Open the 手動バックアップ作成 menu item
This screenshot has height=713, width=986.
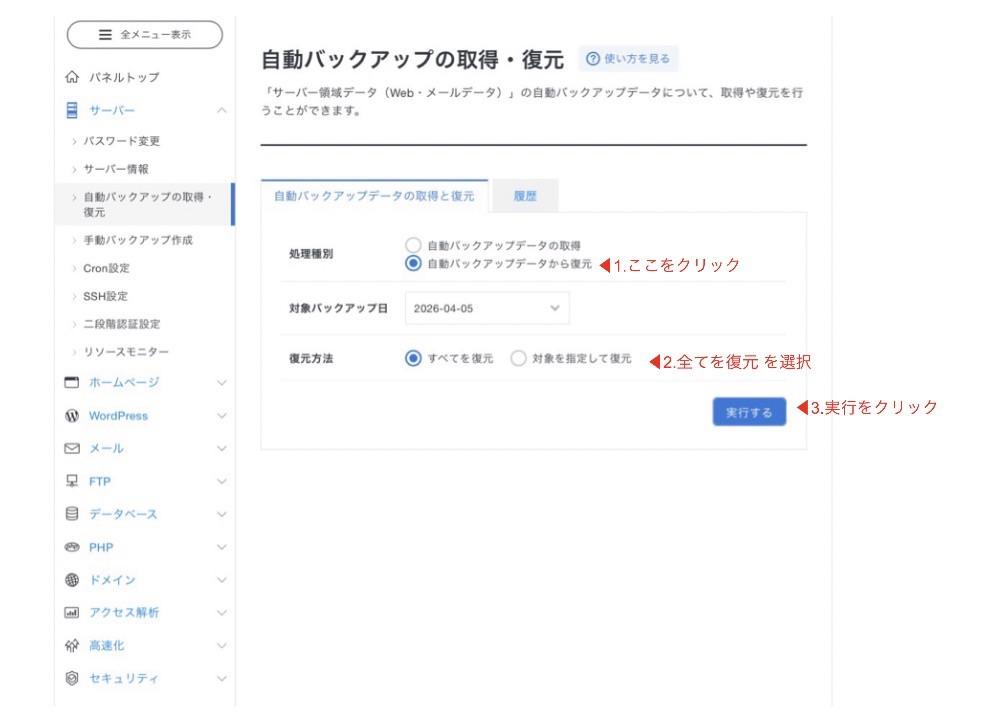tap(138, 240)
